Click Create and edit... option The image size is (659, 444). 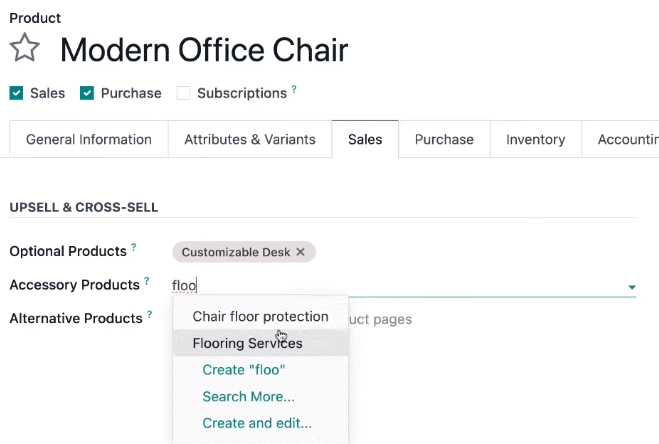pyautogui.click(x=257, y=423)
